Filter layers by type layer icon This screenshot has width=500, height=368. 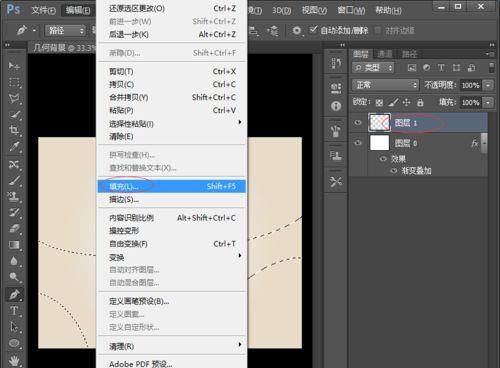click(x=441, y=68)
